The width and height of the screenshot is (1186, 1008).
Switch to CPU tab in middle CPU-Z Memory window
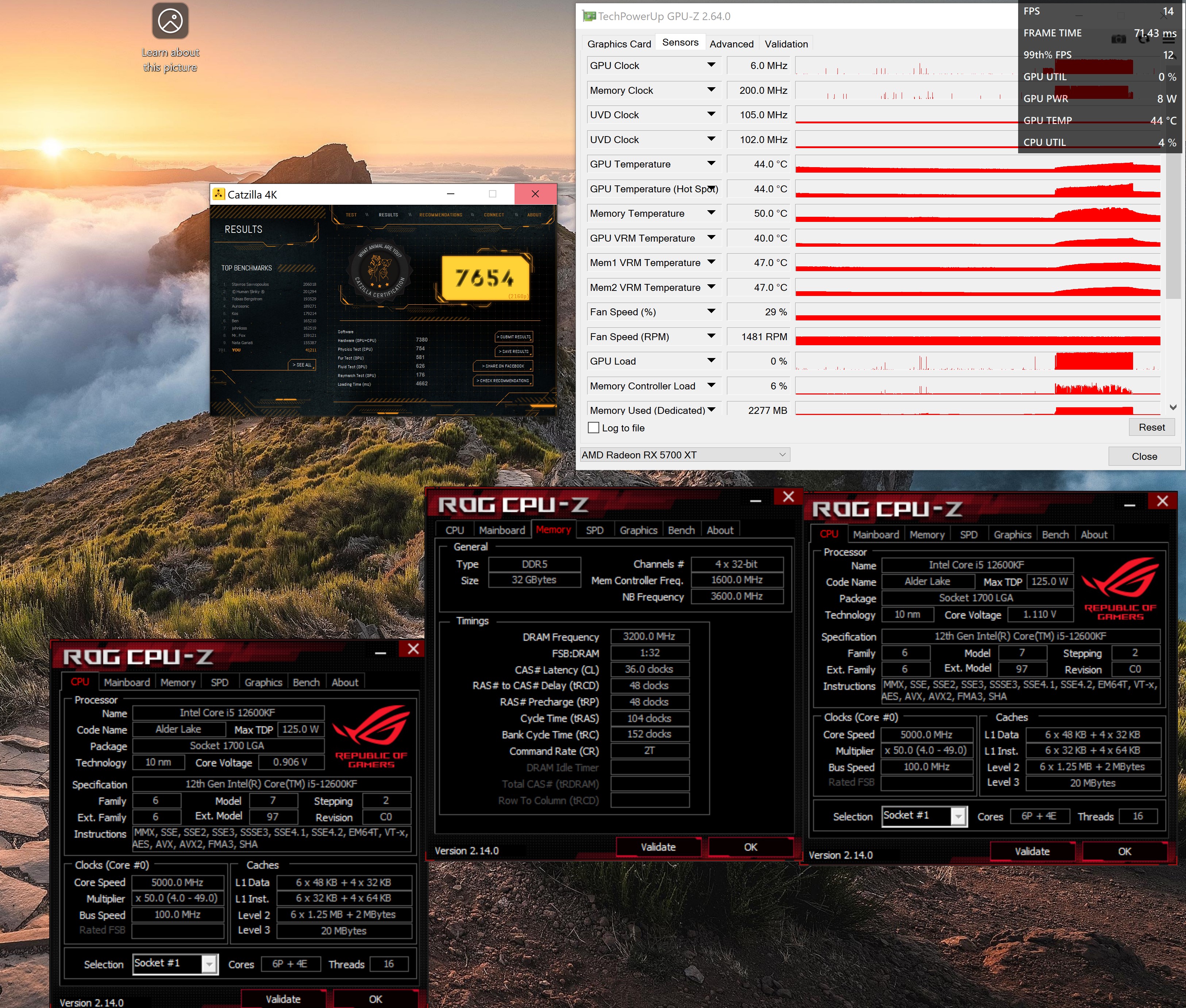[455, 530]
